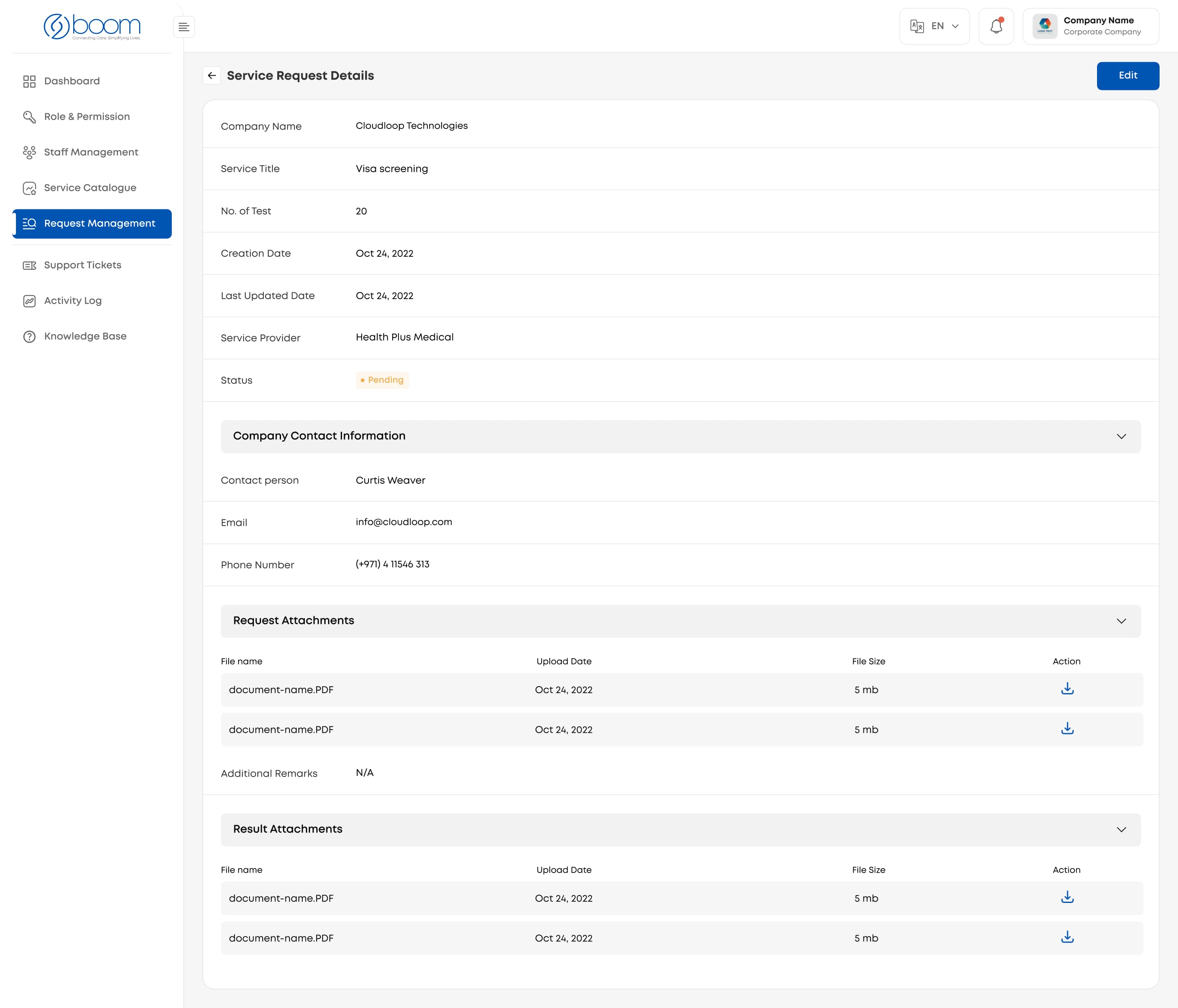Collapse sidebar with hamburger menu icon
Screen dimensions: 1178x1008
[184, 27]
